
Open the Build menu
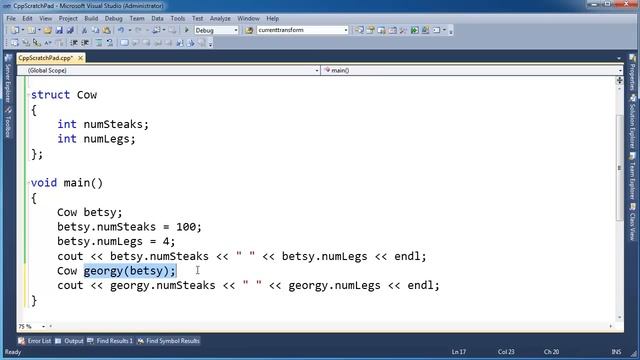[91, 18]
